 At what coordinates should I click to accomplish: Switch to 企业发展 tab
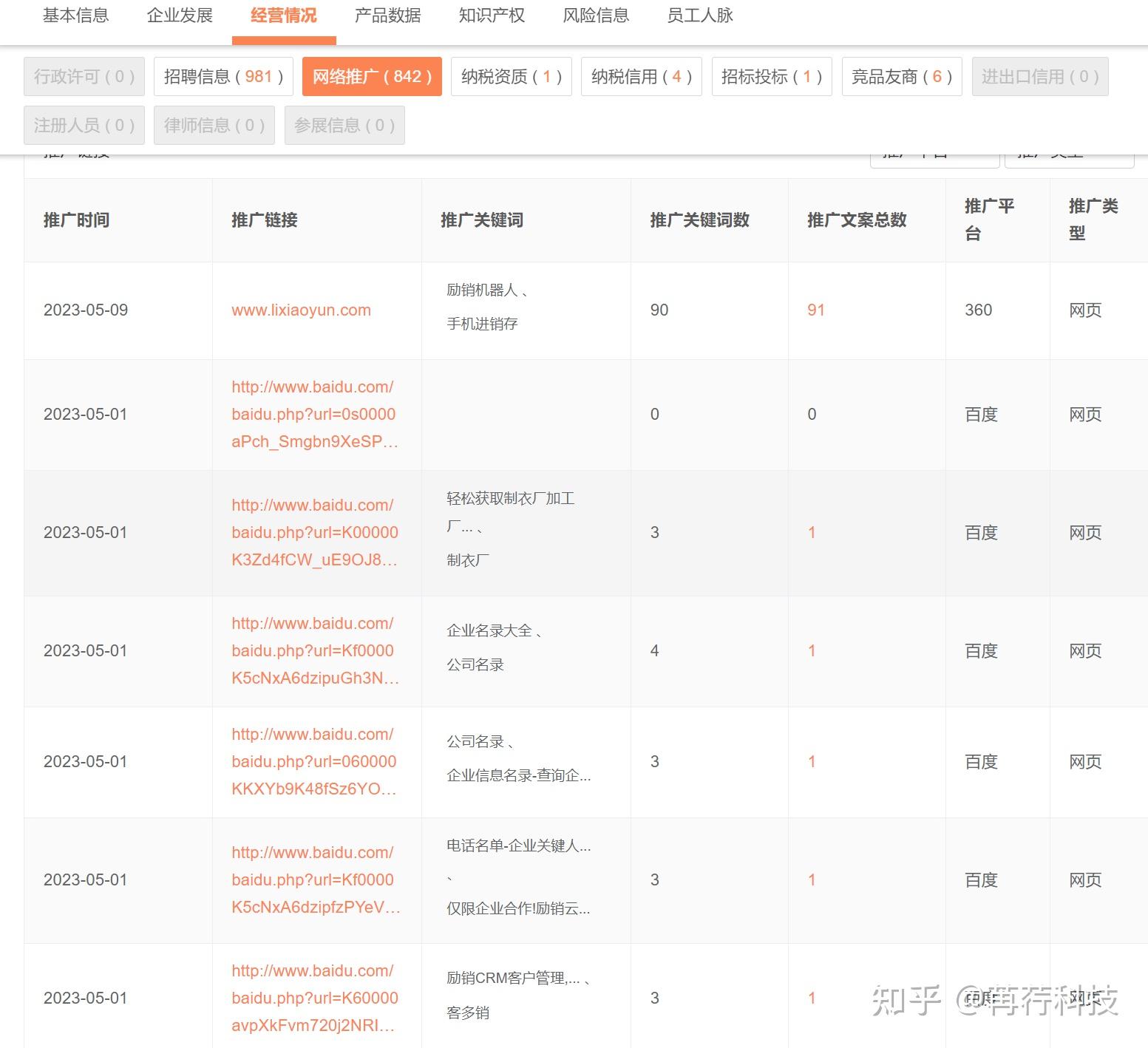tap(180, 15)
